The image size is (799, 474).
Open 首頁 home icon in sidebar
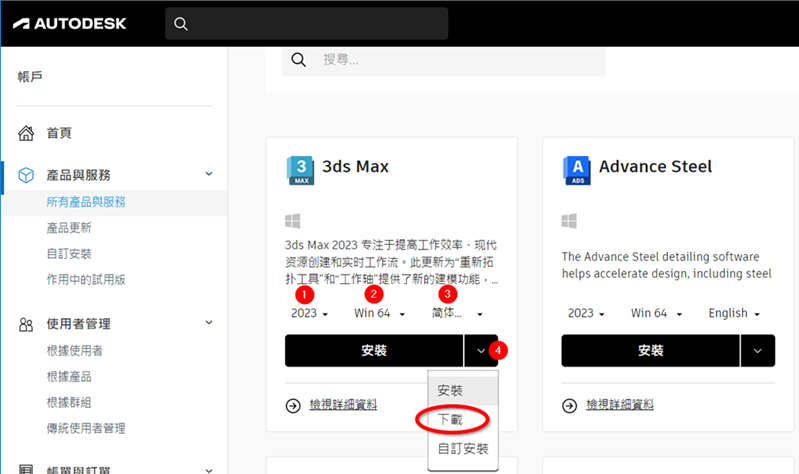[26, 133]
